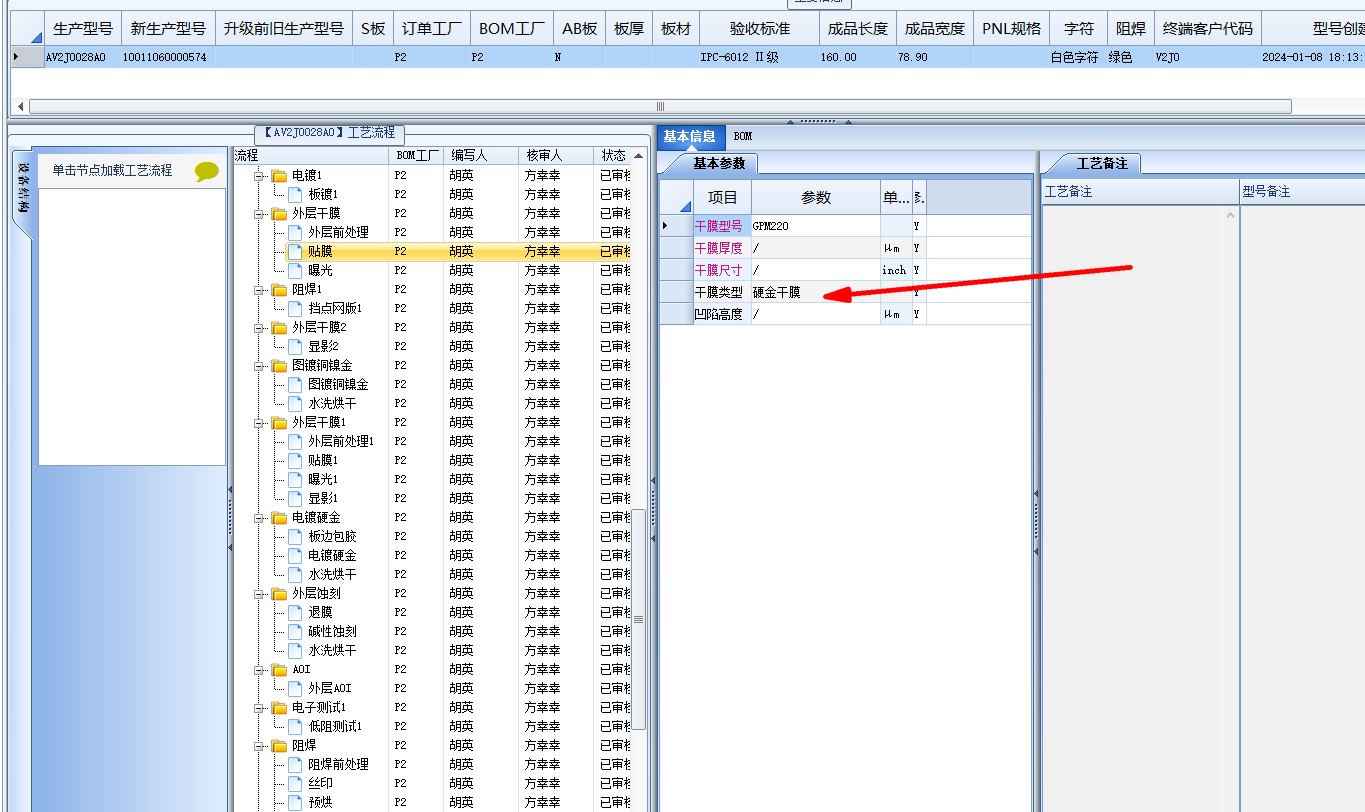Image resolution: width=1365 pixels, height=812 pixels.
Task: Click the 终端客户代码 column header
Action: pyautogui.click(x=1207, y=29)
